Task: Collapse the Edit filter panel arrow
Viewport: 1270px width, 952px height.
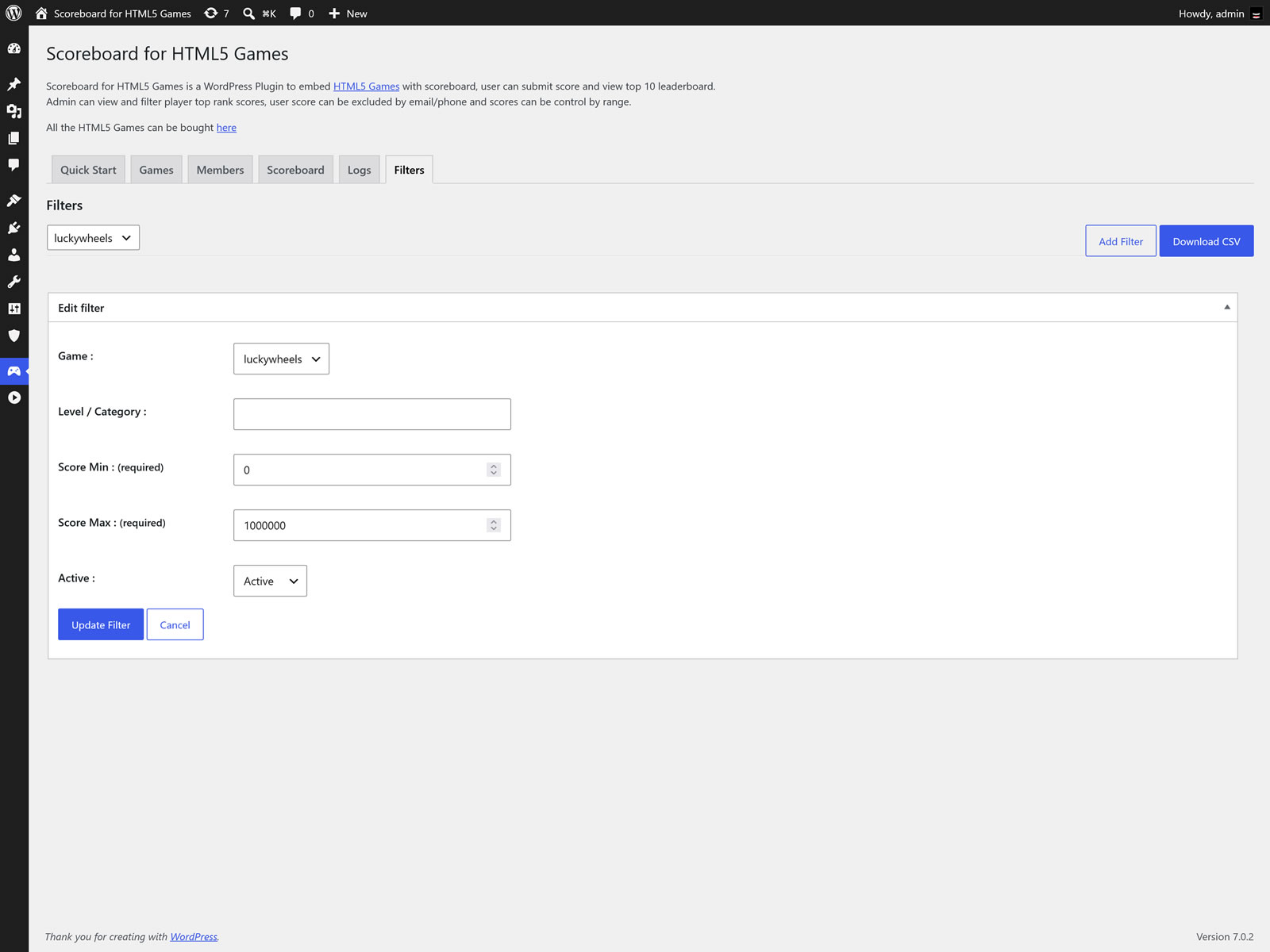Action: click(1226, 307)
